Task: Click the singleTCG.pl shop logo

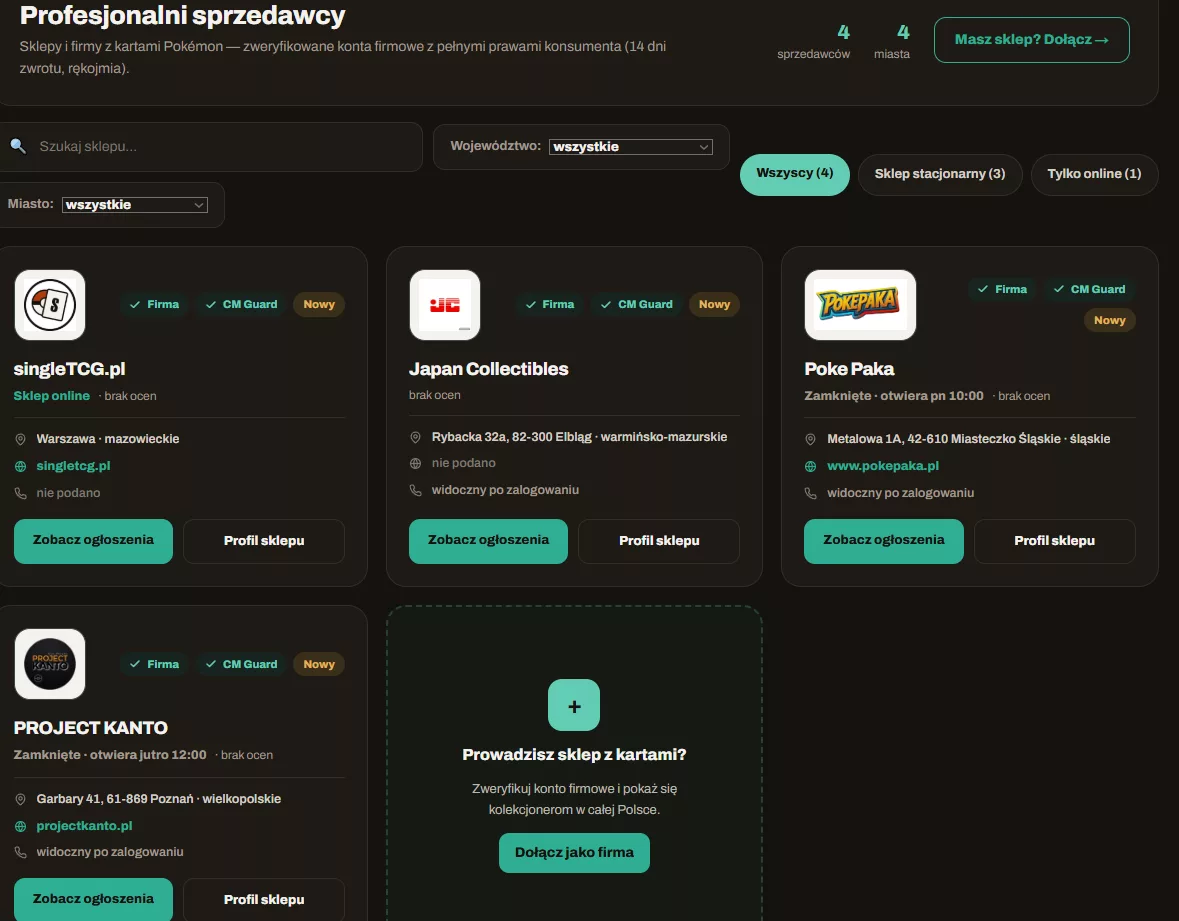Action: coord(50,304)
